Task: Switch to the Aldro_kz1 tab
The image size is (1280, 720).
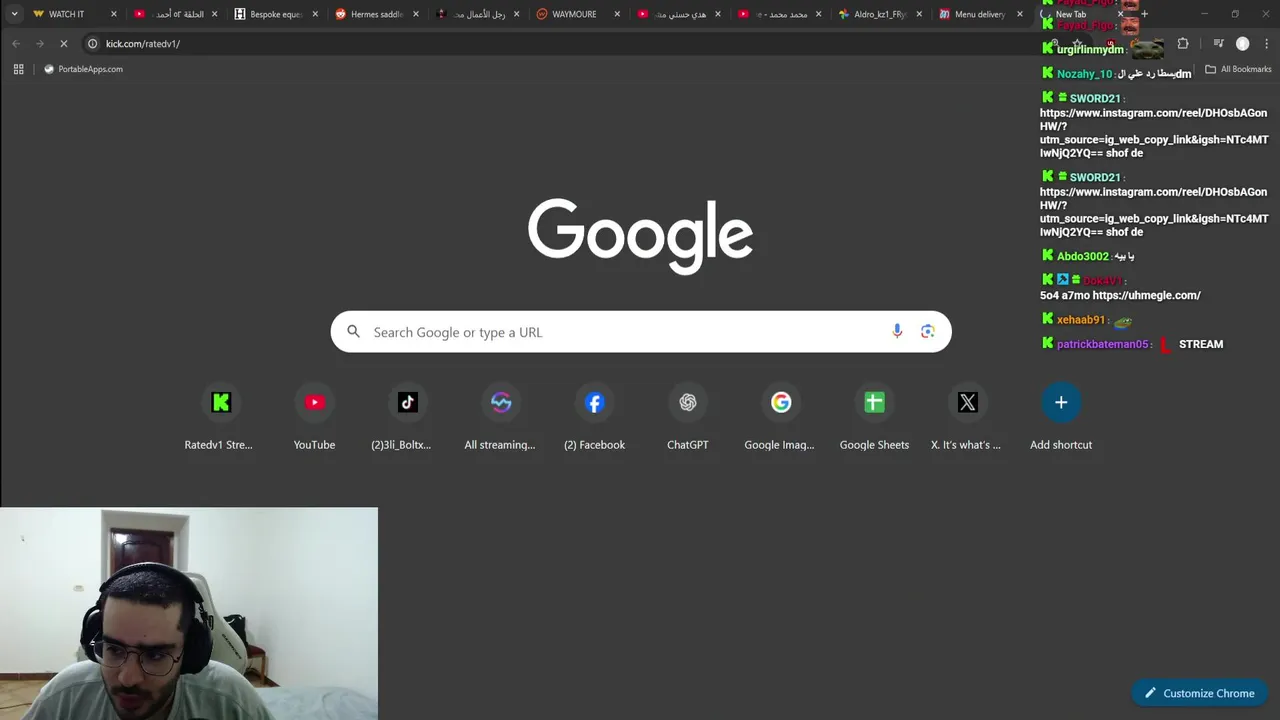Action: pos(878,14)
